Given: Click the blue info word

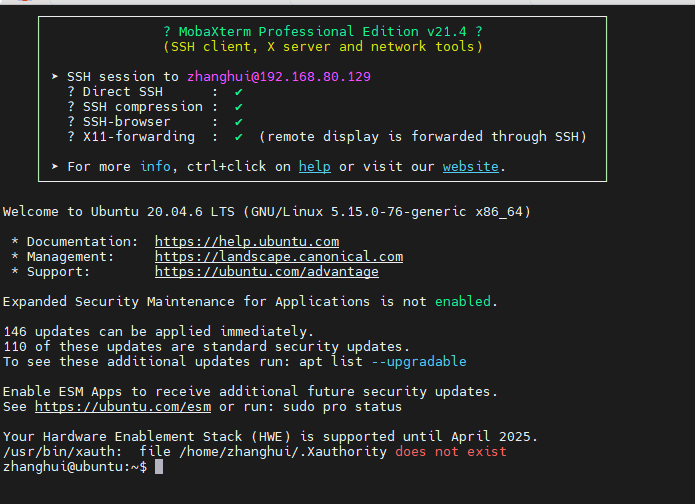Looking at the screenshot, I should tap(155, 167).
